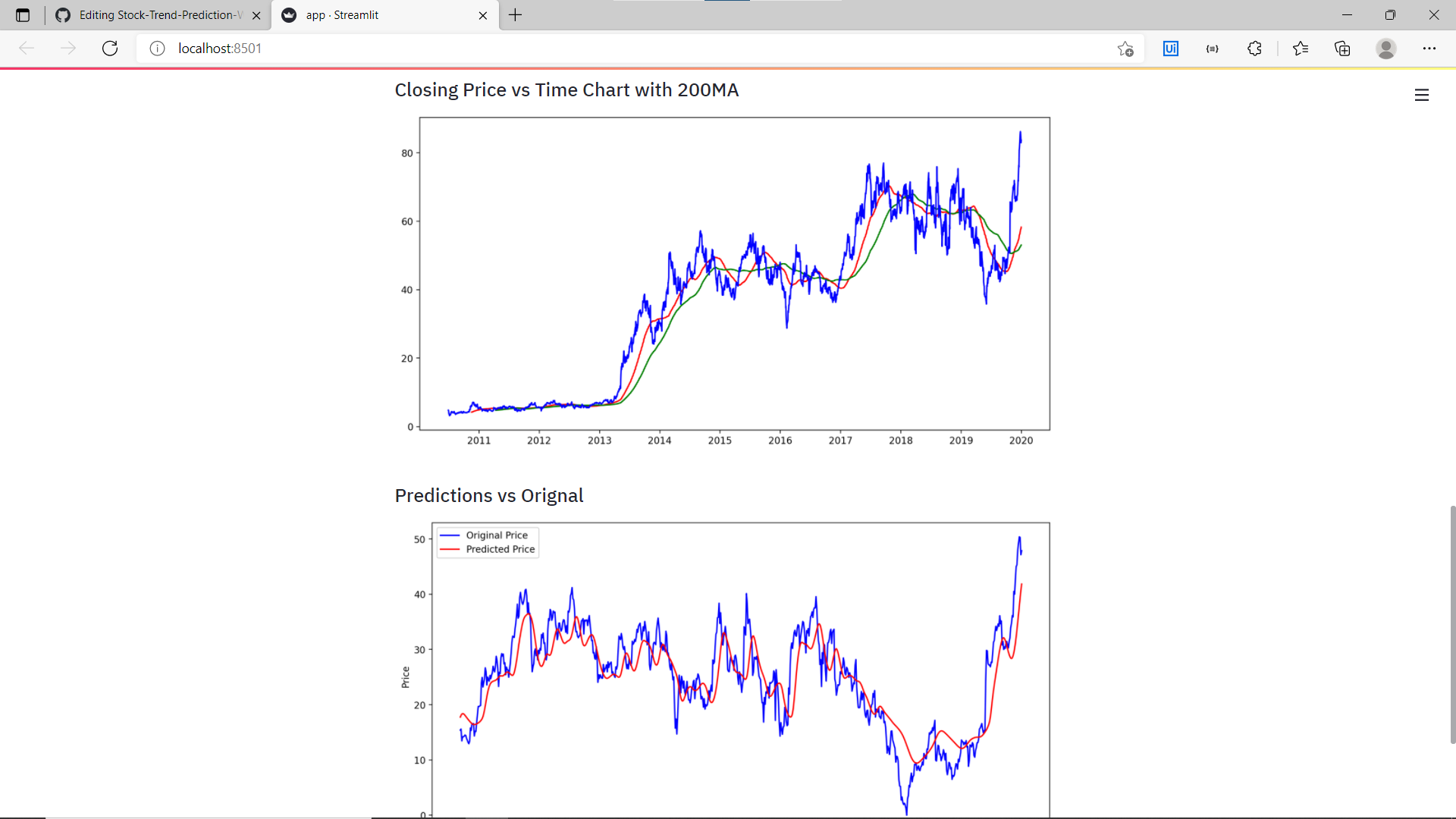Click the localhost:8501 address bar
1456x819 pixels.
pos(607,49)
